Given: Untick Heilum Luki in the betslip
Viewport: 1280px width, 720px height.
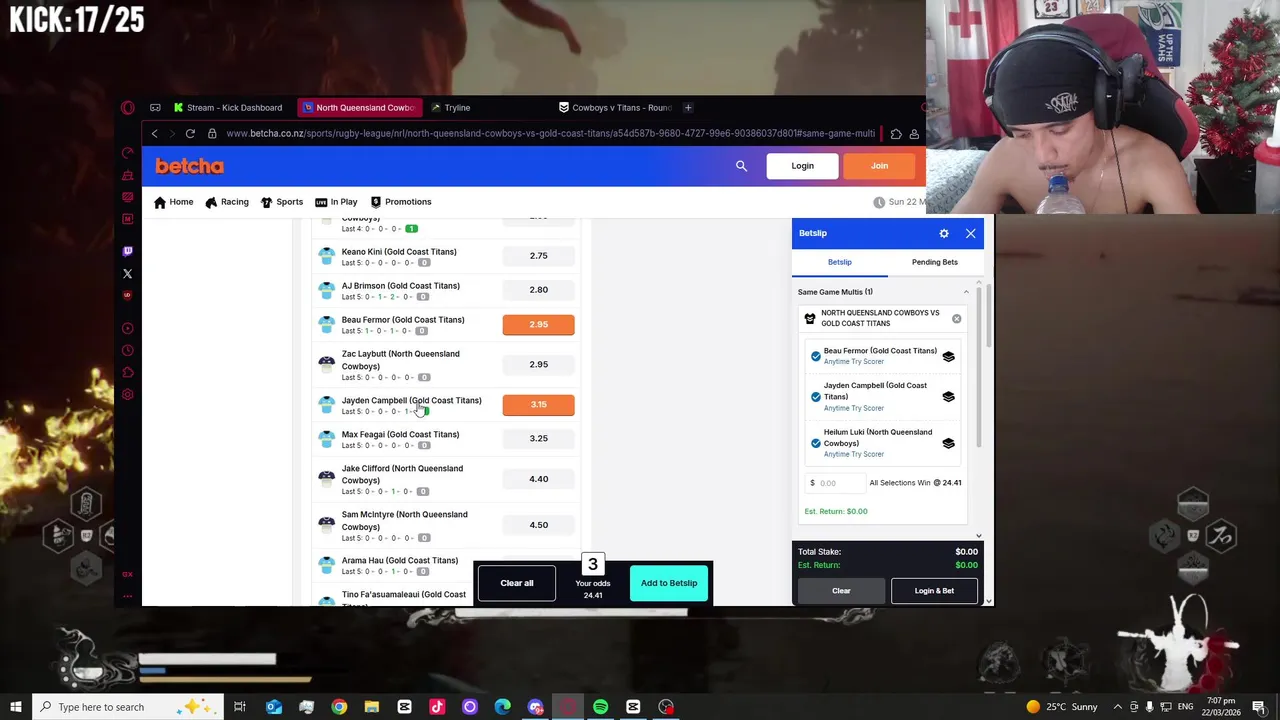Looking at the screenshot, I should click(x=816, y=443).
